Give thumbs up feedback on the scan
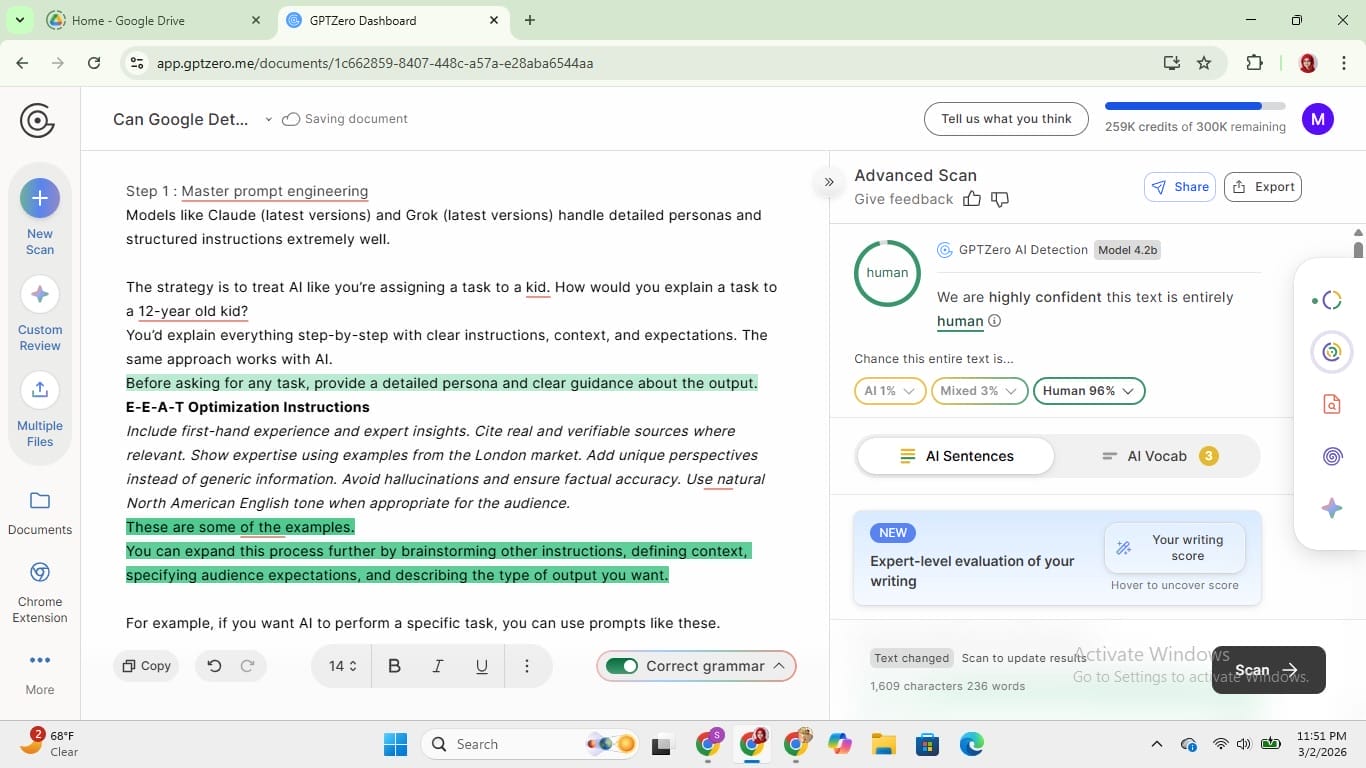 tap(971, 198)
